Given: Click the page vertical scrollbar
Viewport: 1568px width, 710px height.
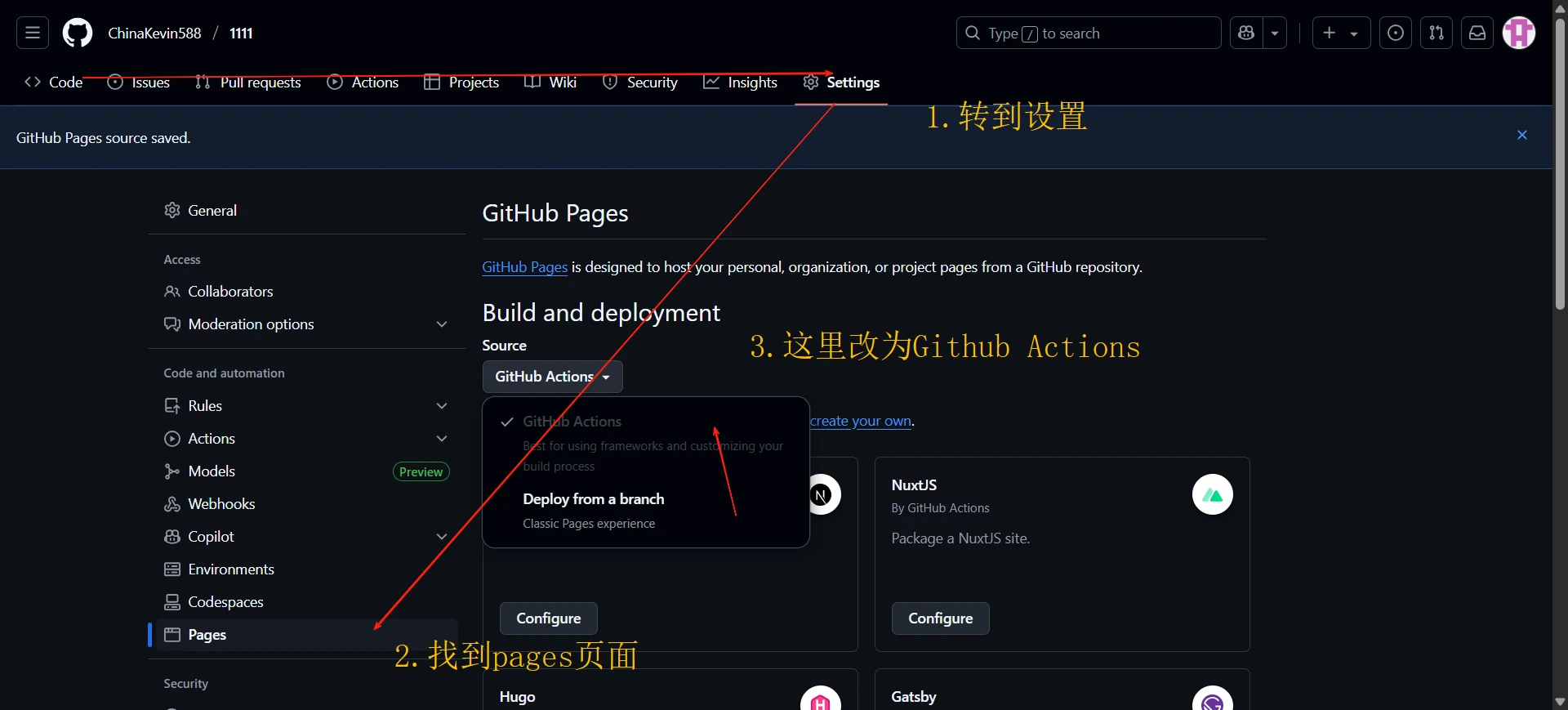Looking at the screenshot, I should point(1560,163).
